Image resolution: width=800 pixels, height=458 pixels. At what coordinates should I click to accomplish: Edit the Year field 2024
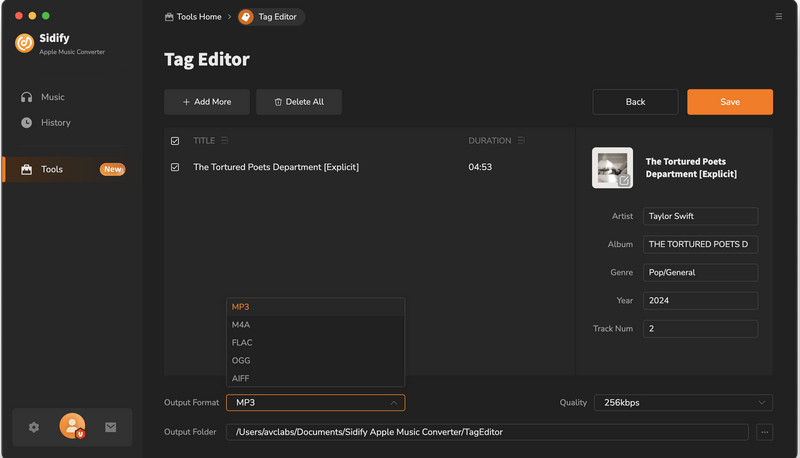pos(700,300)
